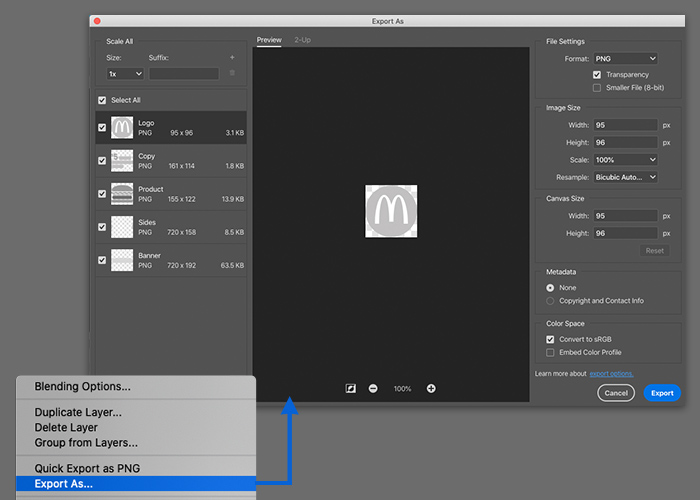Click the Reset canvas size button
The height and width of the screenshot is (500, 700).
654,251
